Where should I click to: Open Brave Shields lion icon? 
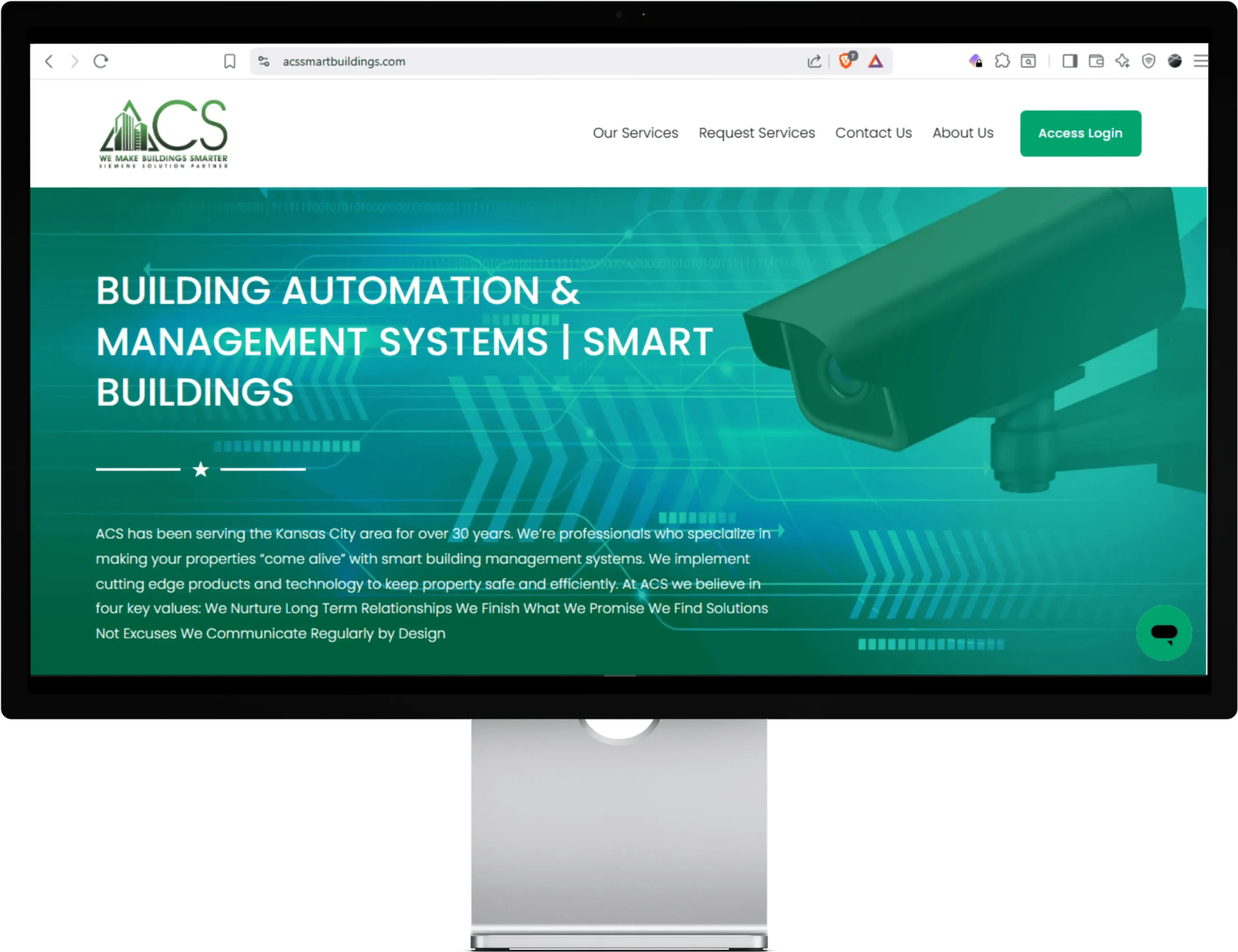click(x=846, y=60)
